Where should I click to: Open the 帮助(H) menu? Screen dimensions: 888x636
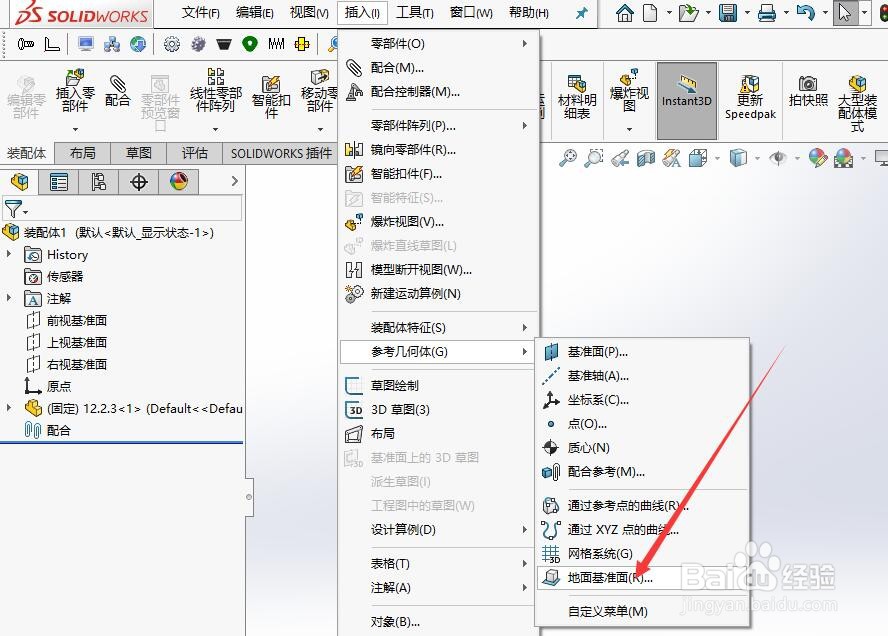point(528,12)
